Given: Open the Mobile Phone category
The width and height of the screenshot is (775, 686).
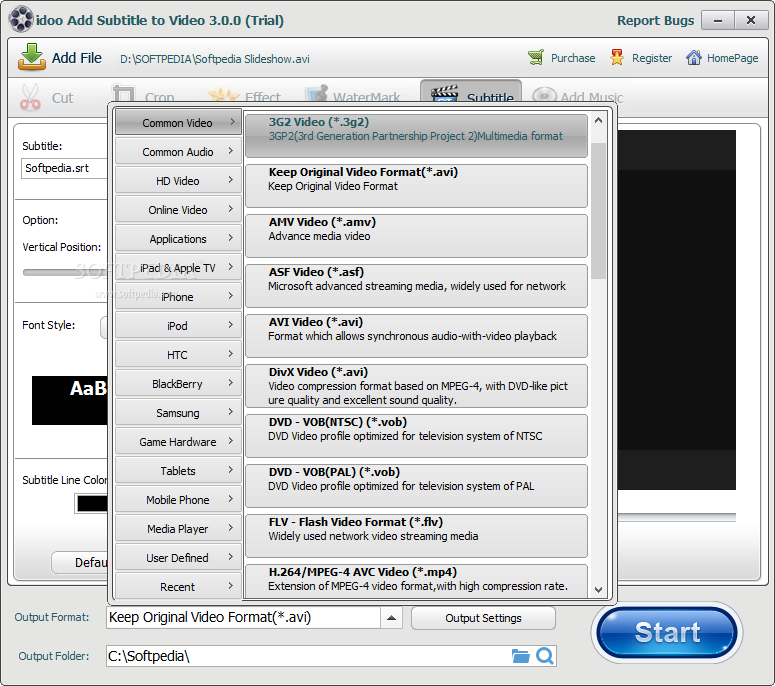Looking at the screenshot, I should click(178, 500).
